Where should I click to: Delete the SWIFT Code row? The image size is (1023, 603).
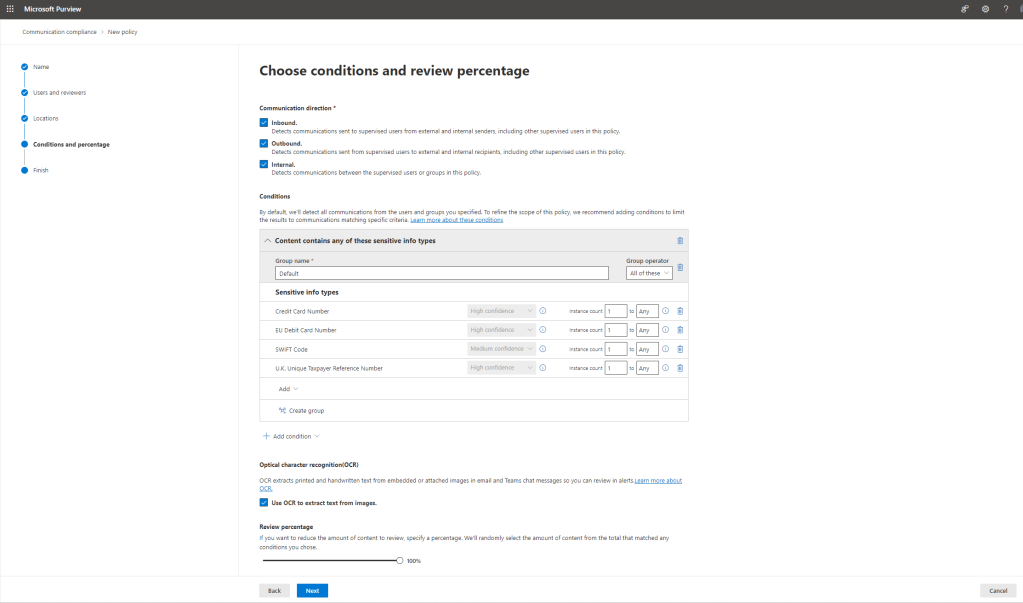click(x=680, y=349)
